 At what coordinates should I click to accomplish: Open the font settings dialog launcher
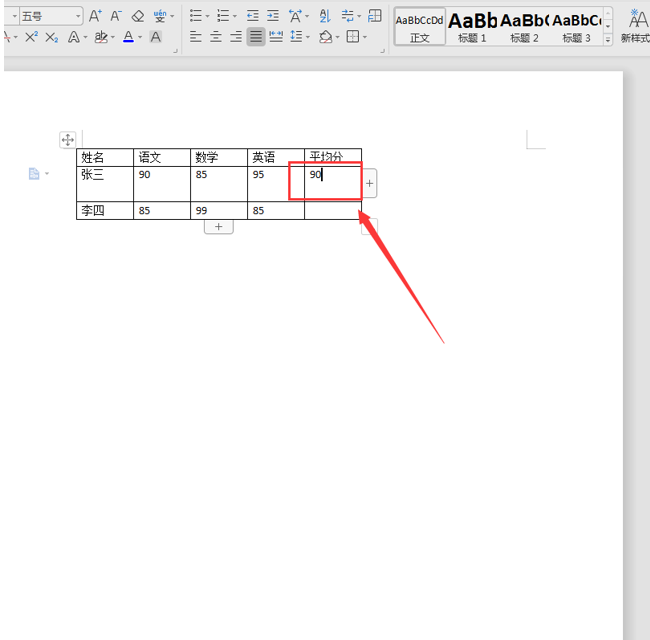(x=175, y=51)
